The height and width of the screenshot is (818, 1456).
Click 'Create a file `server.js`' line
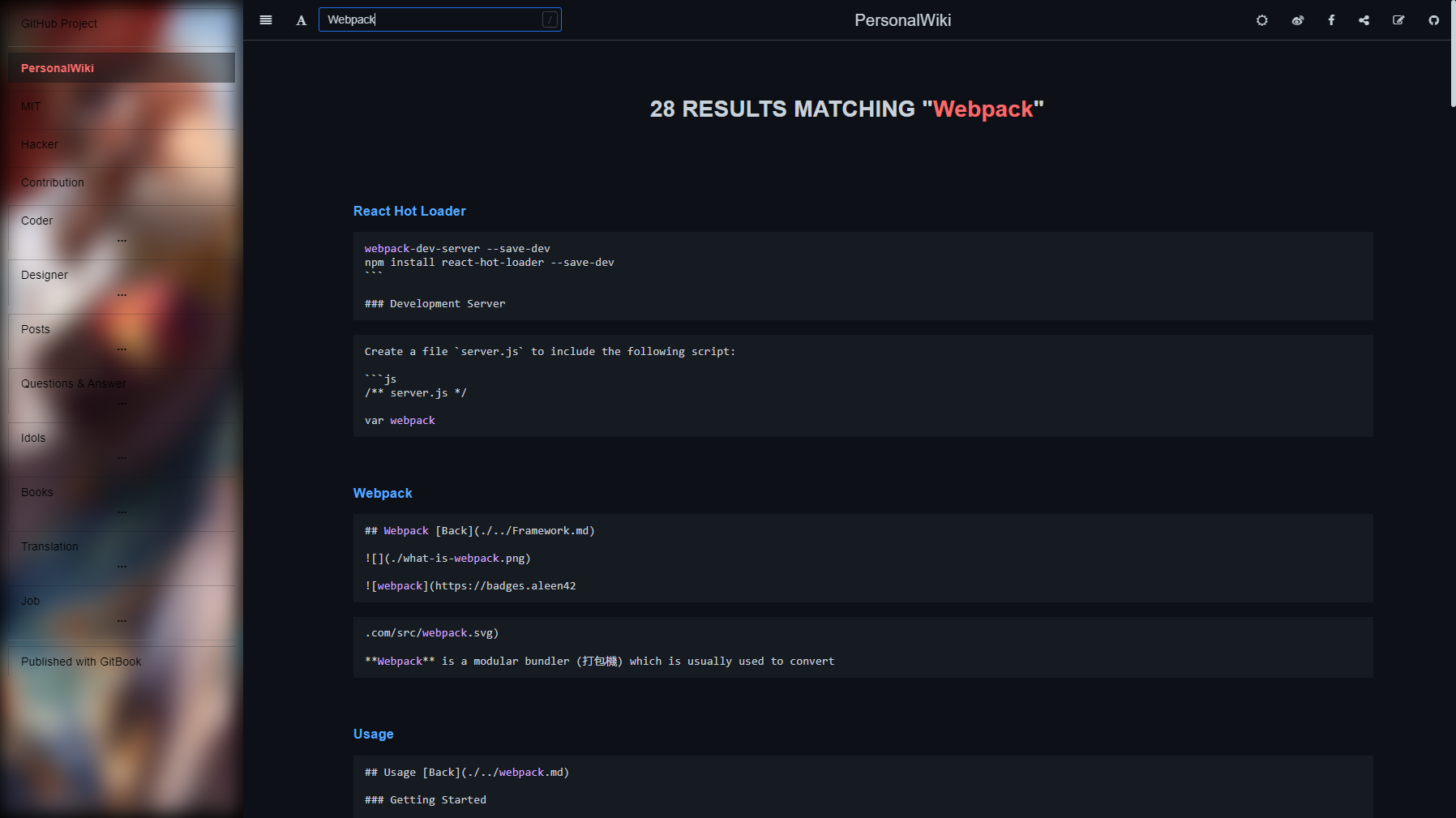pos(550,351)
